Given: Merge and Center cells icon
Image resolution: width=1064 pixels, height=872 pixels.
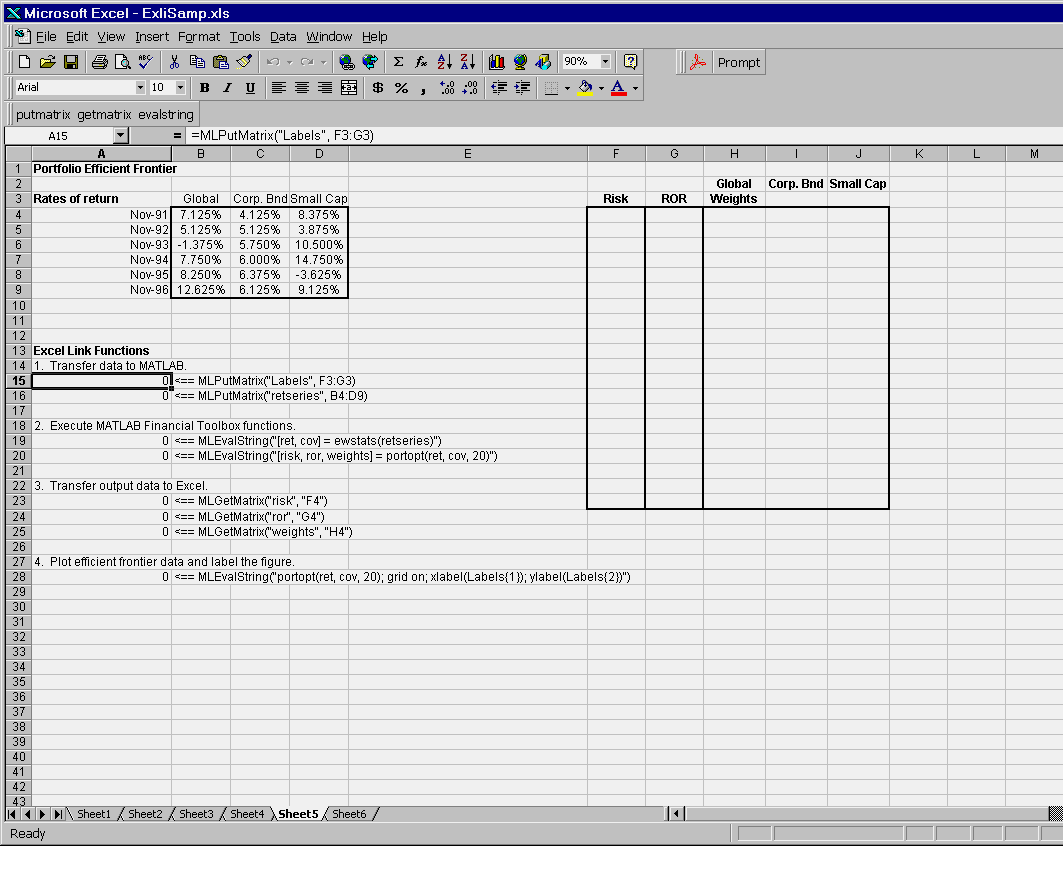Looking at the screenshot, I should pos(349,88).
